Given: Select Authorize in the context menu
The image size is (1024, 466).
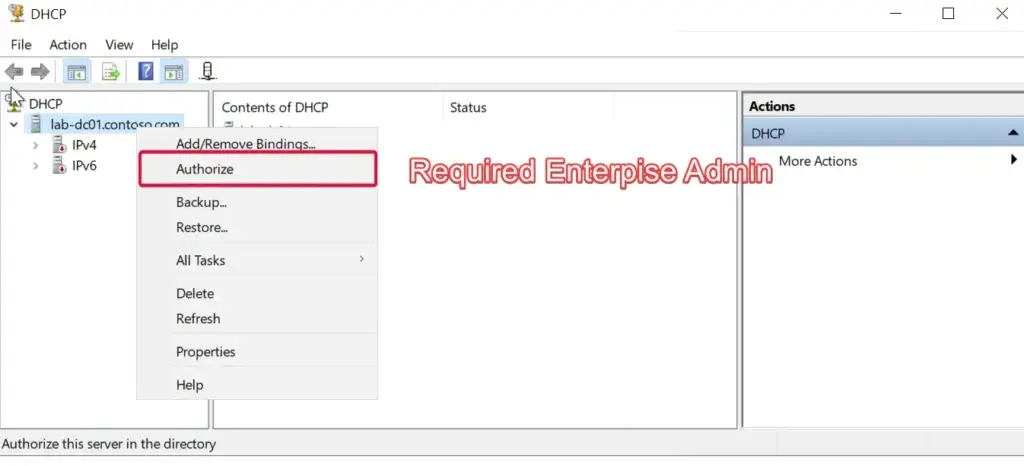Looking at the screenshot, I should [205, 169].
